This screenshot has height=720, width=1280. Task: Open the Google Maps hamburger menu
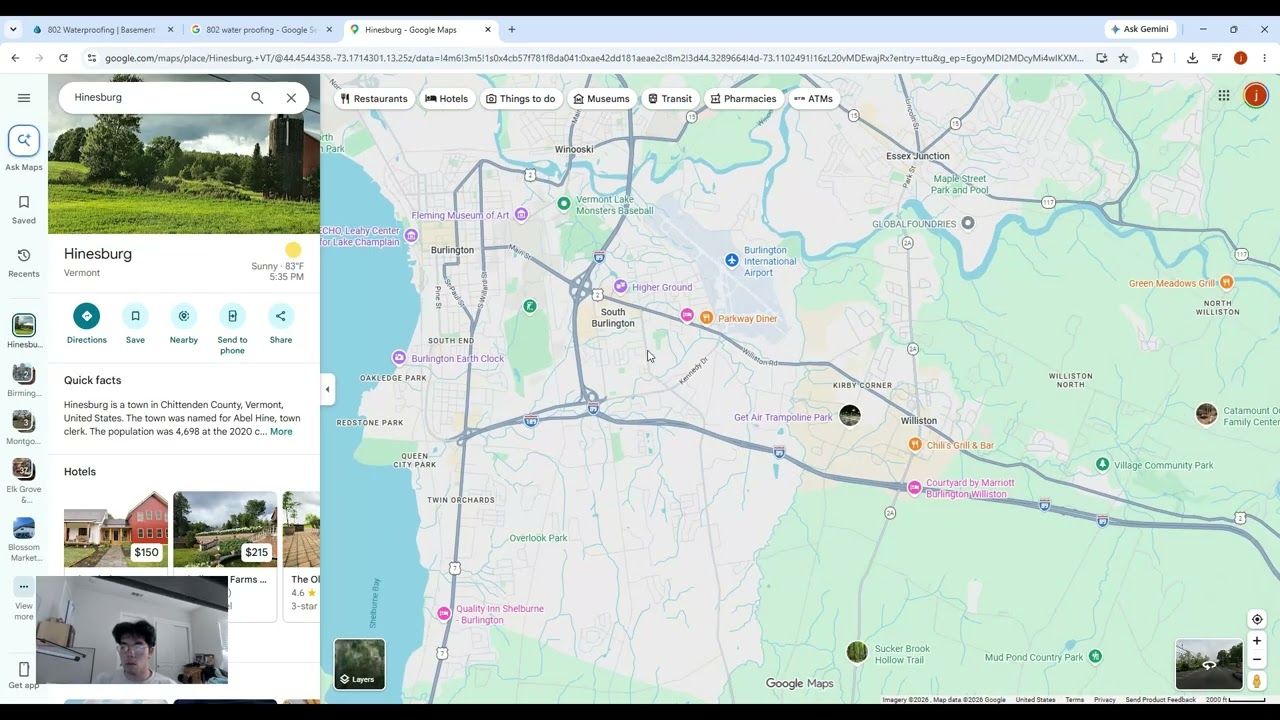point(24,98)
